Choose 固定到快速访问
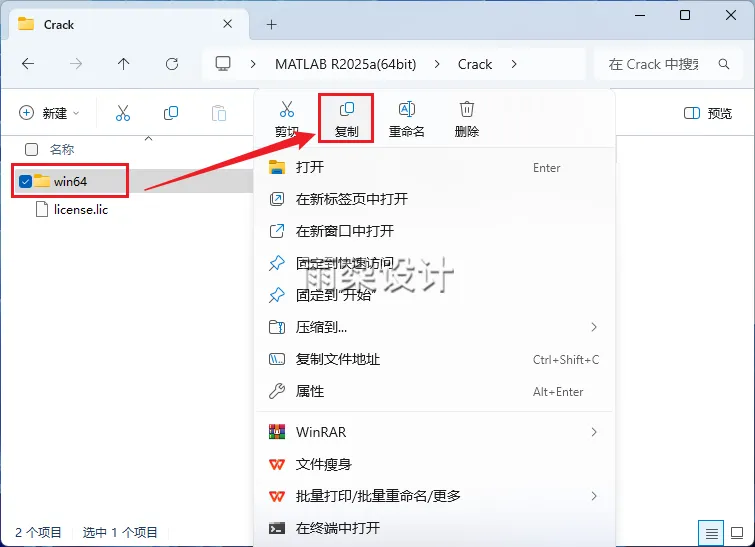This screenshot has height=547, width=755. [434, 263]
